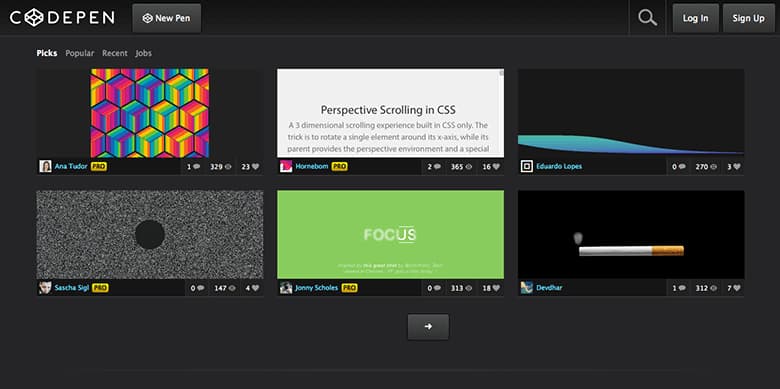Open the Perspective Scrolling in CSS pen
The height and width of the screenshot is (389, 780).
point(390,113)
